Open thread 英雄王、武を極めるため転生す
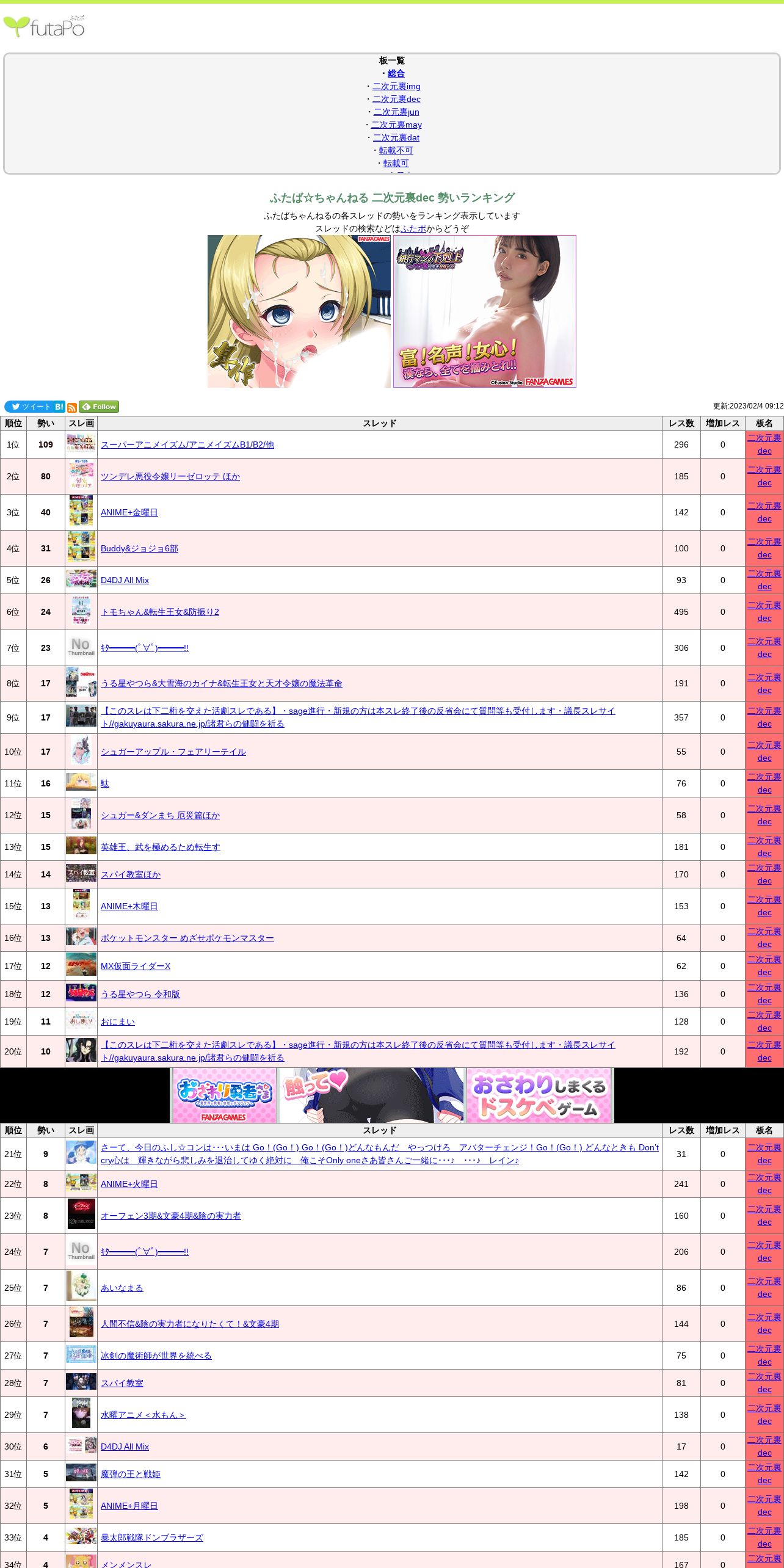Image resolution: width=784 pixels, height=1568 pixels. click(x=161, y=847)
